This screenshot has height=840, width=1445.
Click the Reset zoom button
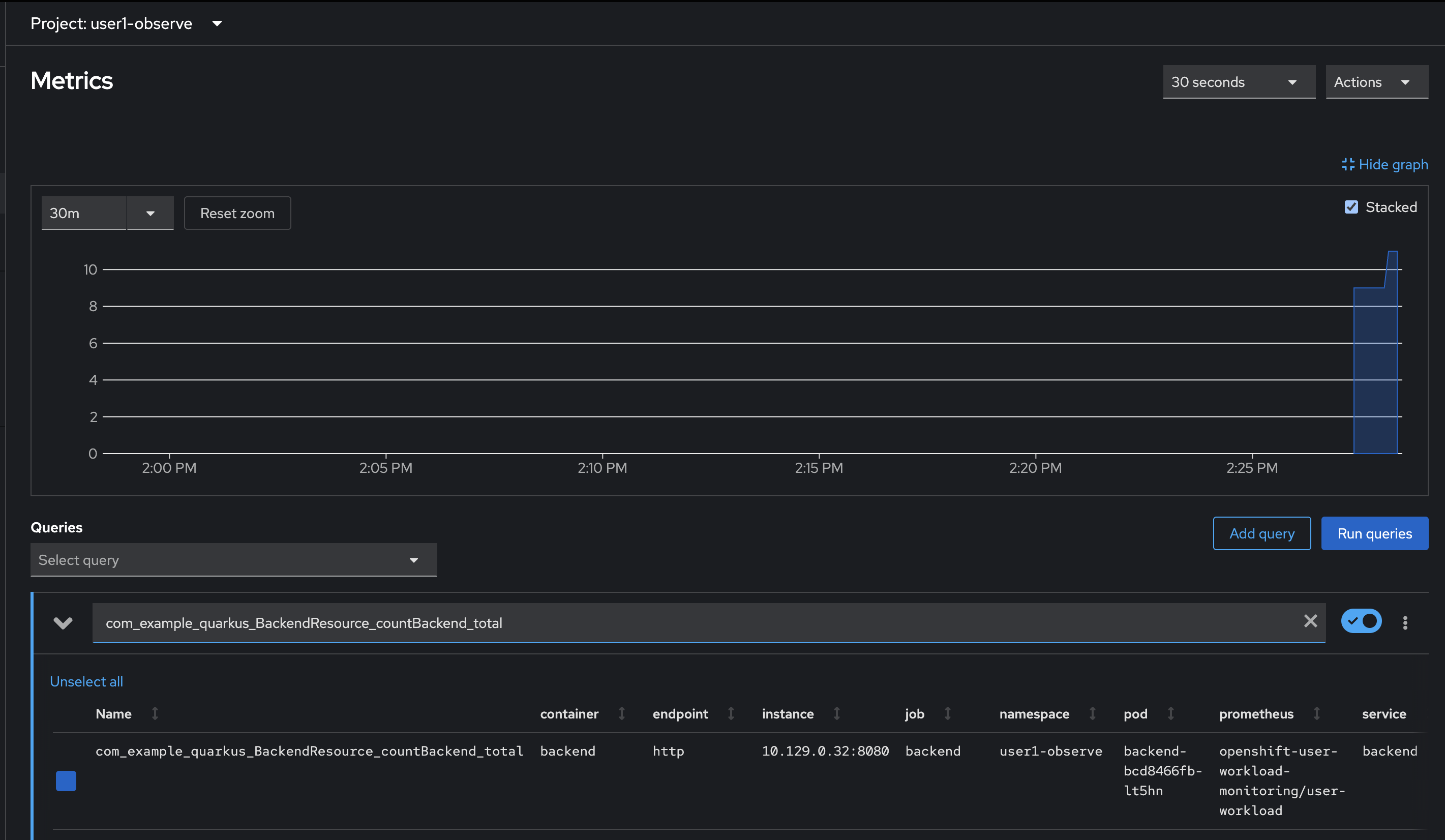point(237,213)
